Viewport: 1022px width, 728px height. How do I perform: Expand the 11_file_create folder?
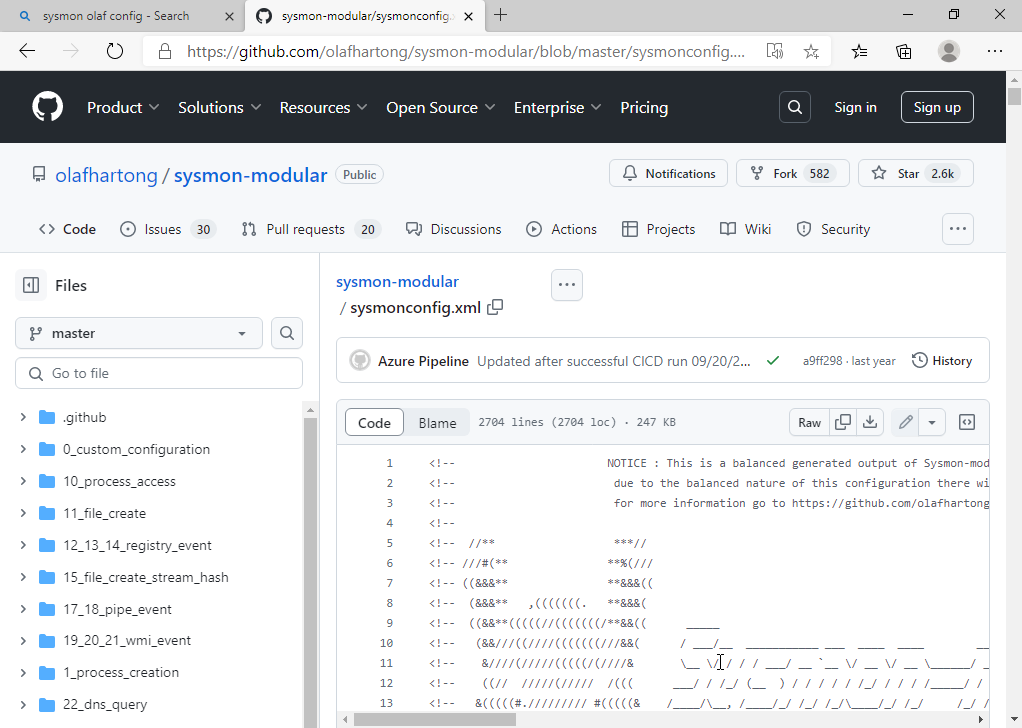[x=23, y=513]
